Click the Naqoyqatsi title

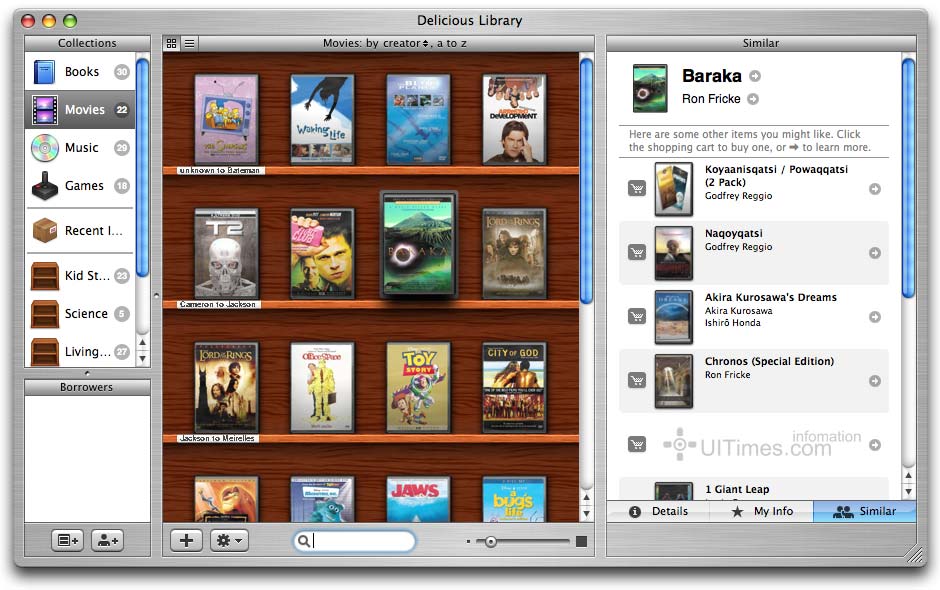tap(734, 233)
